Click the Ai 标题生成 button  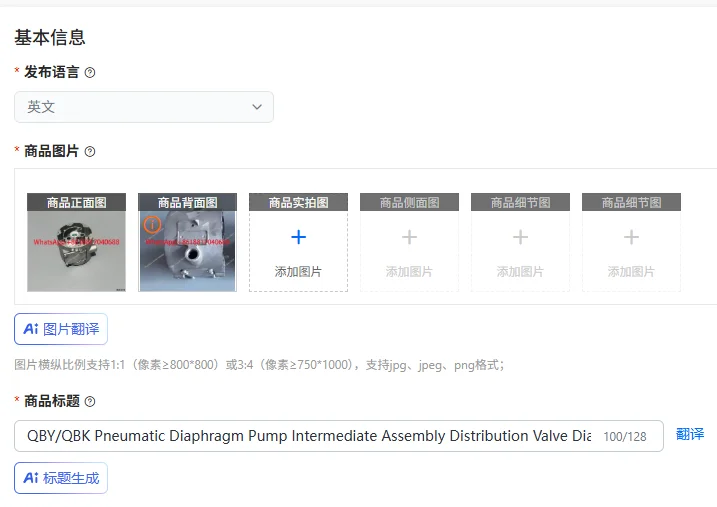(x=61, y=478)
